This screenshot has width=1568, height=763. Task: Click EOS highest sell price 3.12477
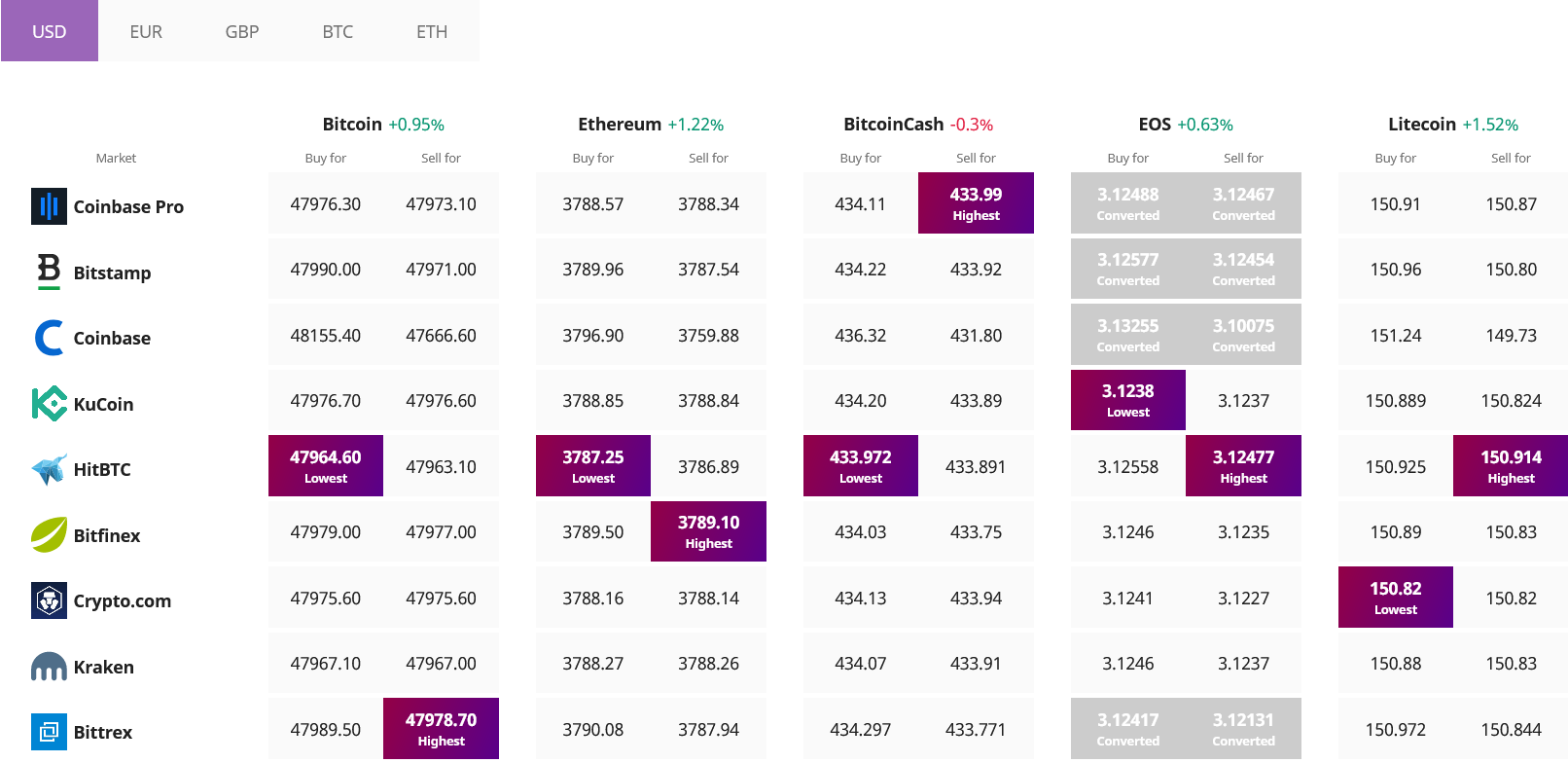[1243, 465]
